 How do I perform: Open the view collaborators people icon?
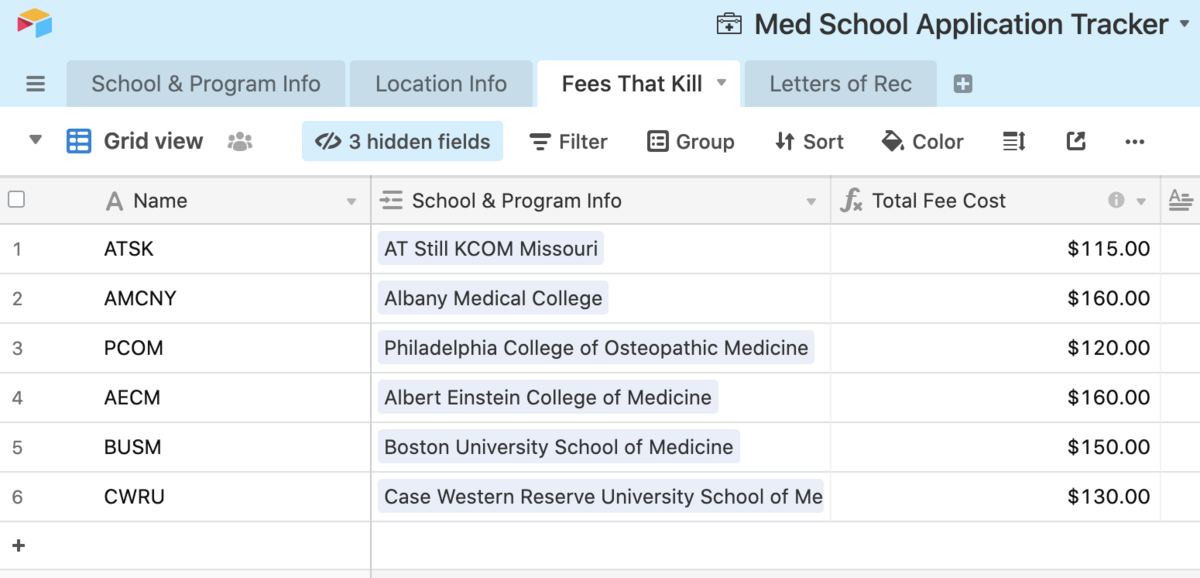[x=240, y=142]
